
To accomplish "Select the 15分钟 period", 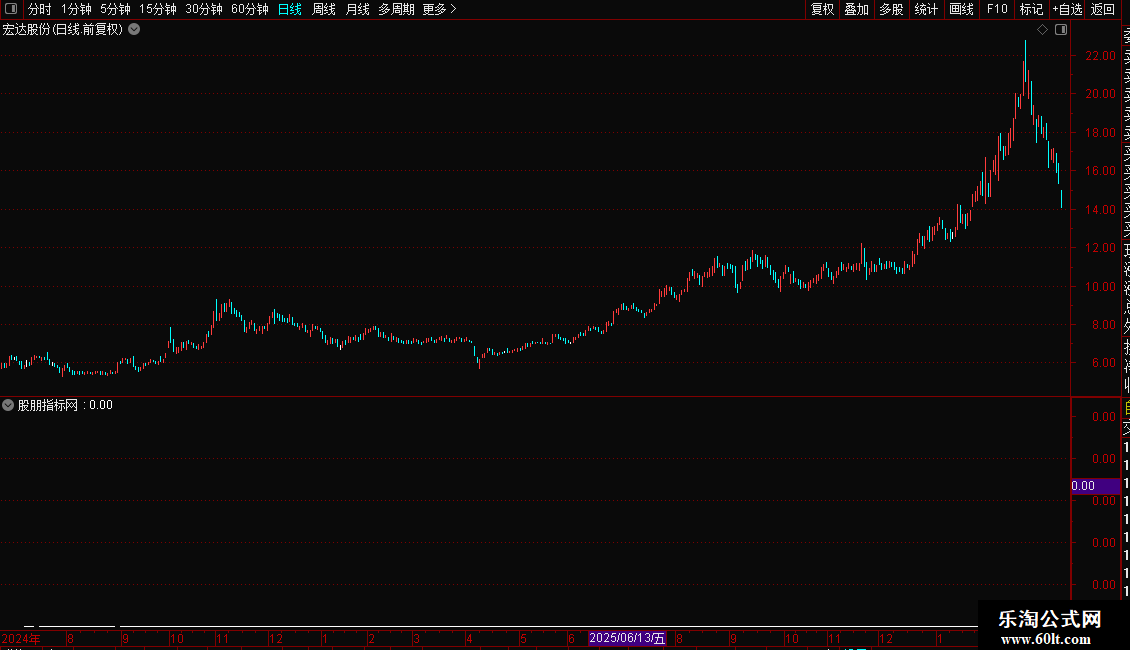I will point(158,9).
